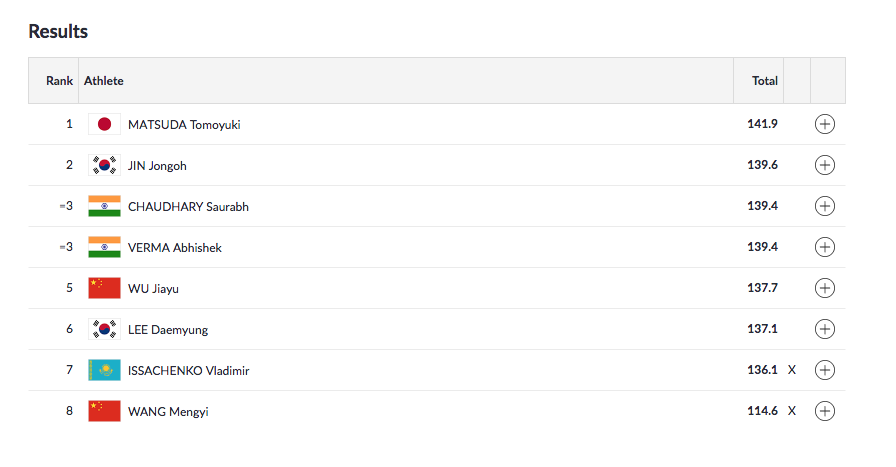The height and width of the screenshot is (467, 896).
Task: Expand CHAUDHARY Saurabh's result row
Action: coord(825,206)
